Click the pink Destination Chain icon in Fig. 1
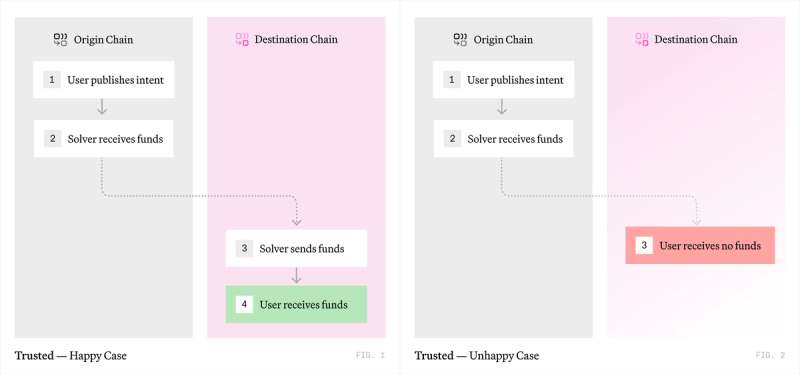 coord(242,40)
